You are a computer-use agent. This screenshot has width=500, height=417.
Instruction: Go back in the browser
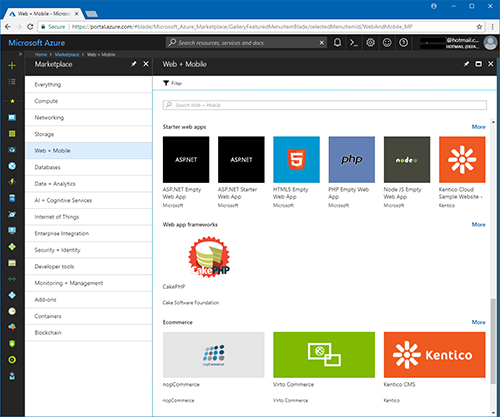tap(8, 27)
